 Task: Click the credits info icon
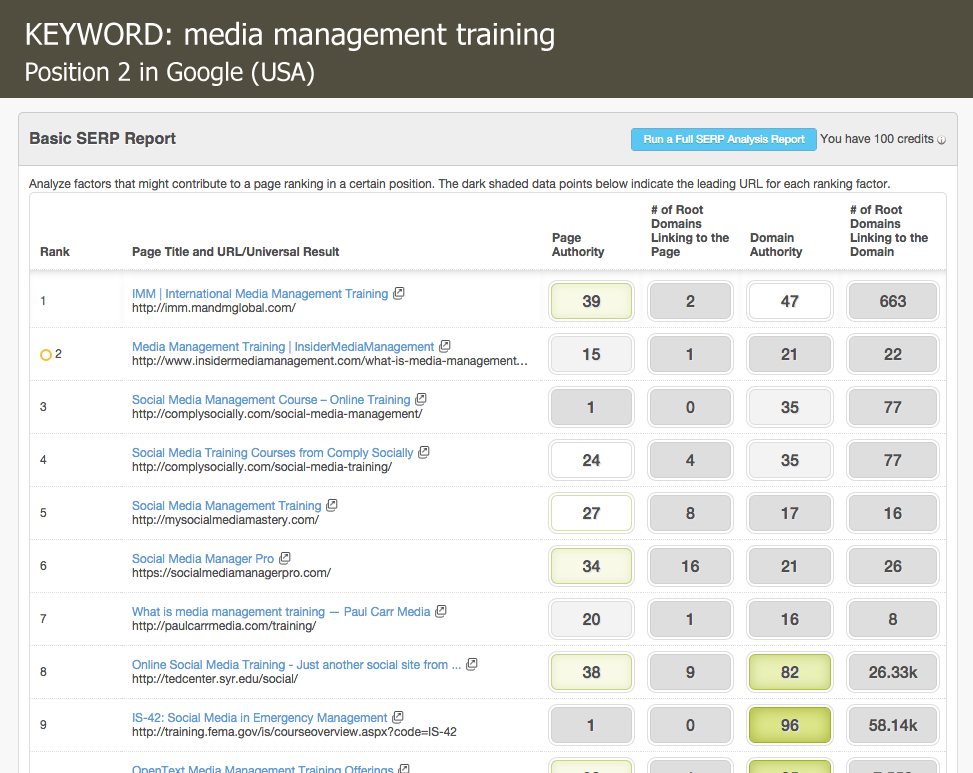[941, 140]
